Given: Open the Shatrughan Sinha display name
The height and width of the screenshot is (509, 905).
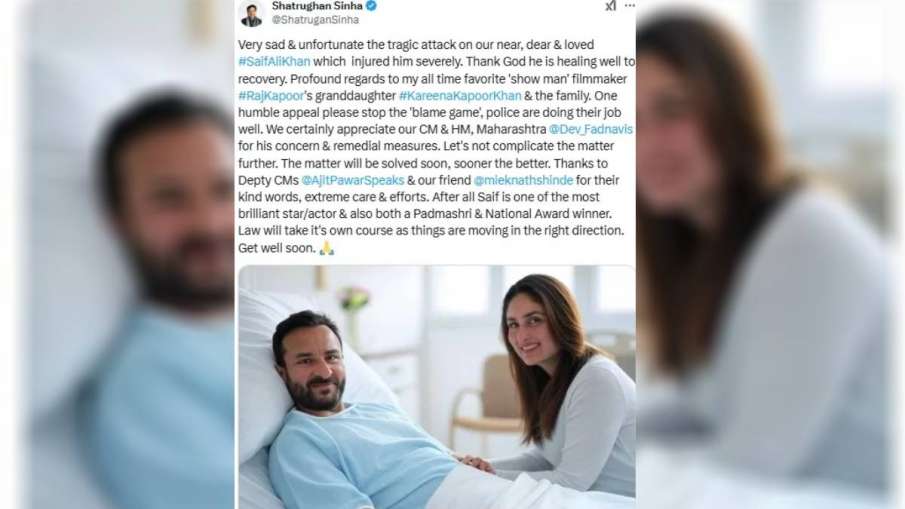Looking at the screenshot, I should click(x=317, y=6).
